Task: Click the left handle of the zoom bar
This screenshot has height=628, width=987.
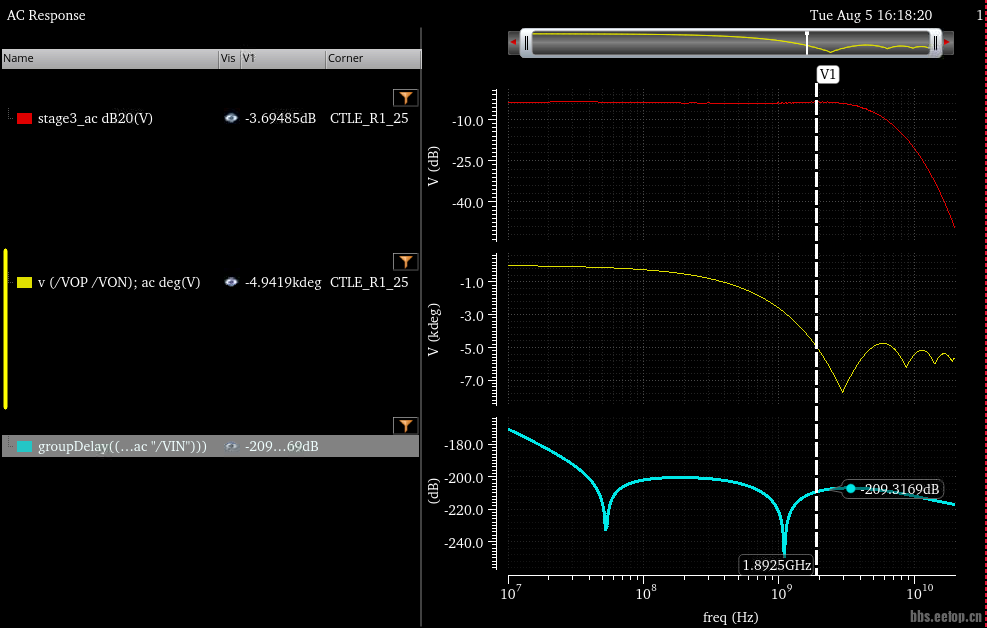Action: (x=526, y=43)
